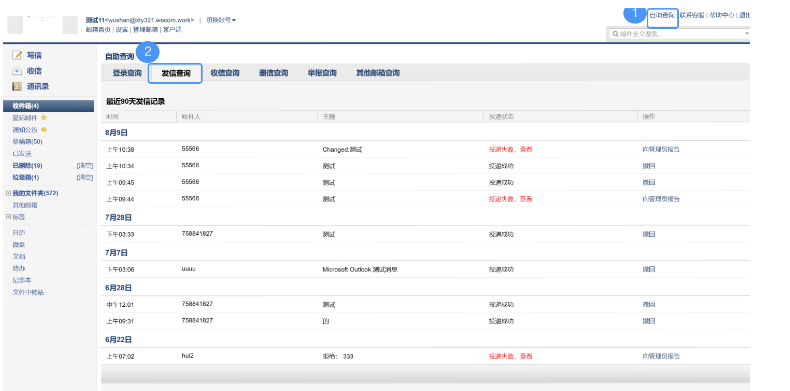Open the 已删除(18) folder
Viewport: 790px width, 391px height.
[27, 165]
